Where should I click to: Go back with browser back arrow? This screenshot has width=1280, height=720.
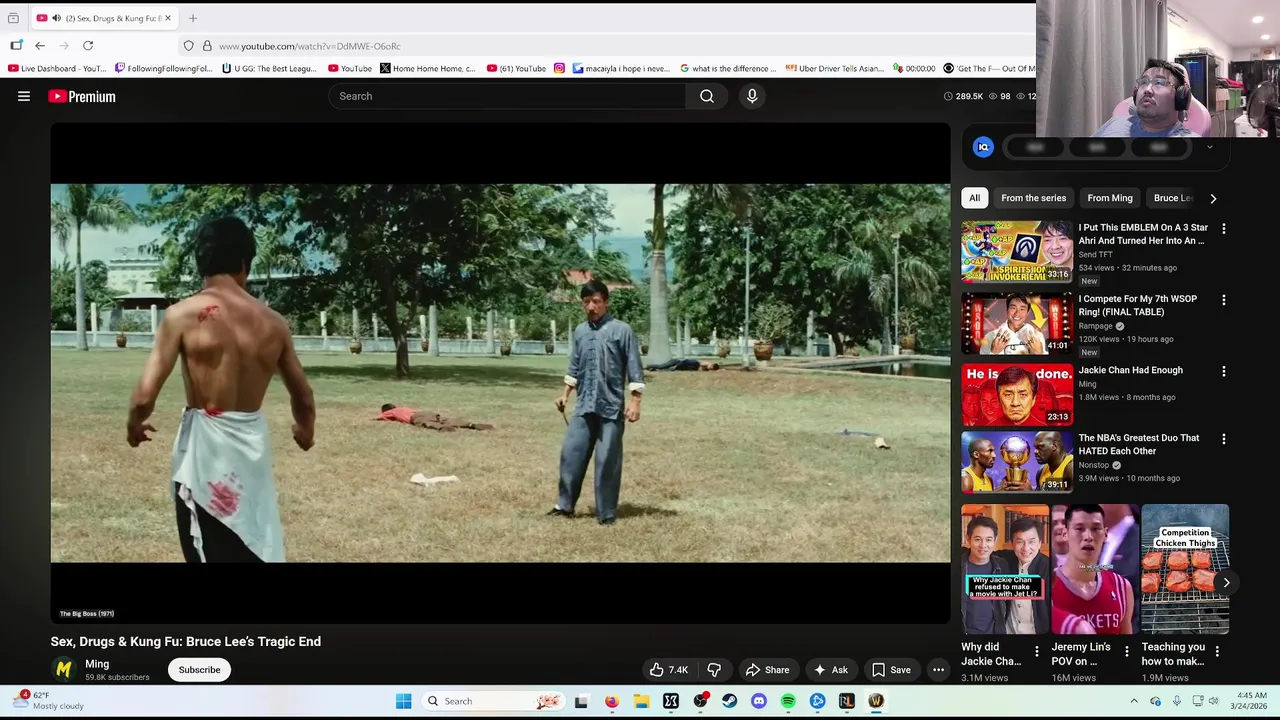[40, 46]
